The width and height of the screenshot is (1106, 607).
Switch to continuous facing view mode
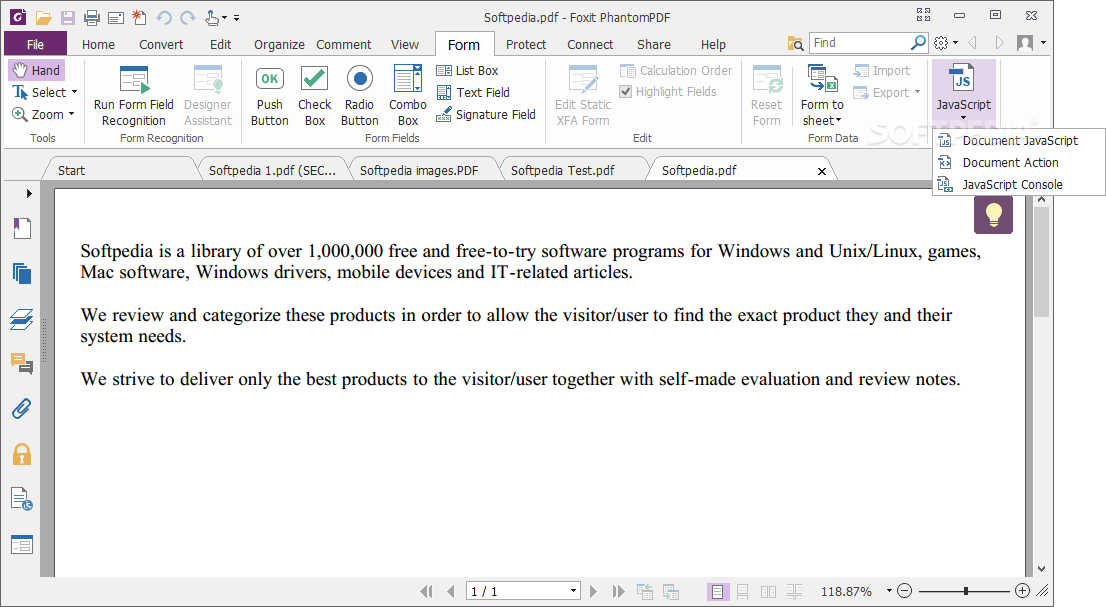click(x=794, y=591)
